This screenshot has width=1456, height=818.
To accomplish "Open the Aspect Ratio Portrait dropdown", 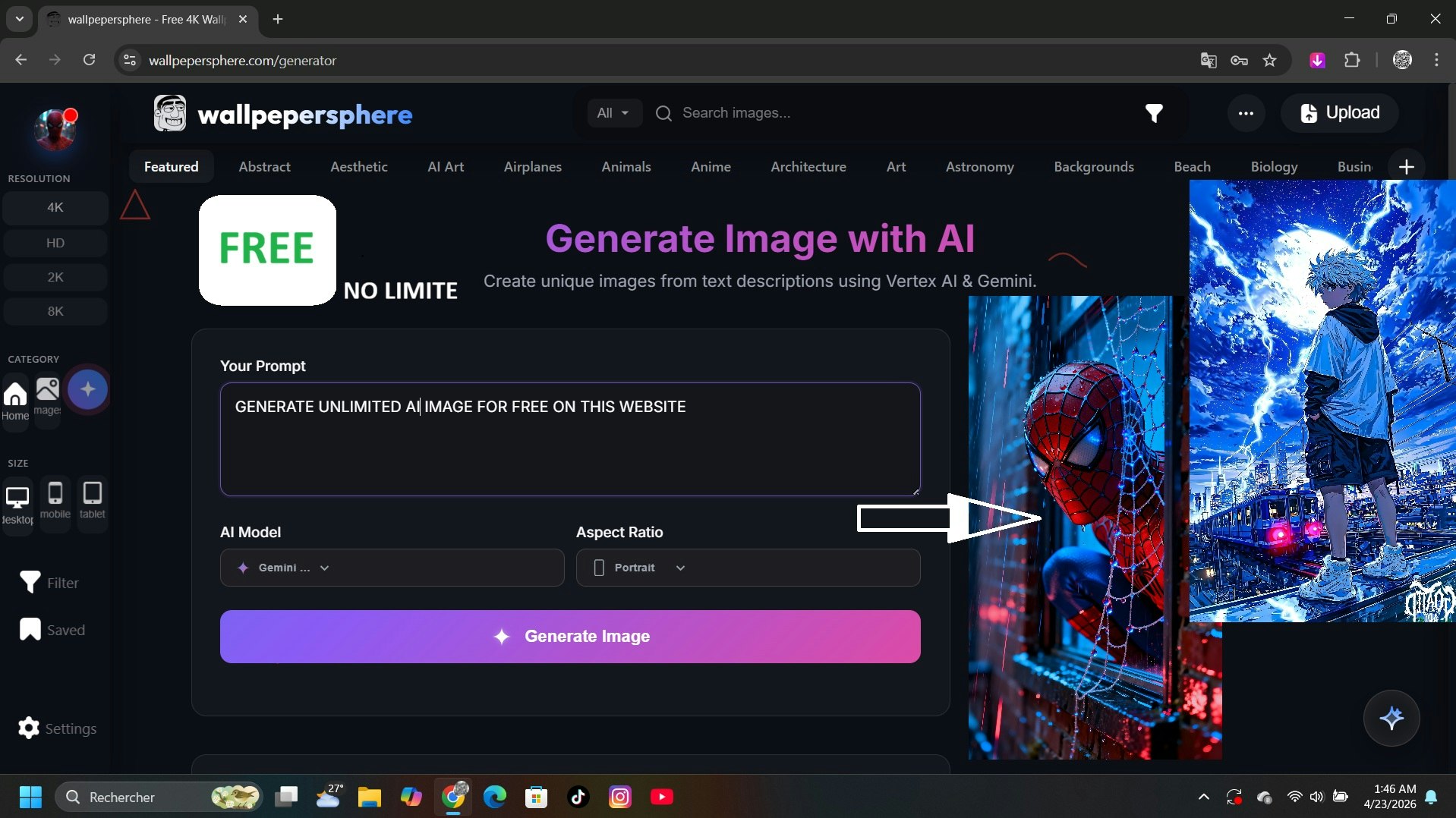I will point(748,568).
